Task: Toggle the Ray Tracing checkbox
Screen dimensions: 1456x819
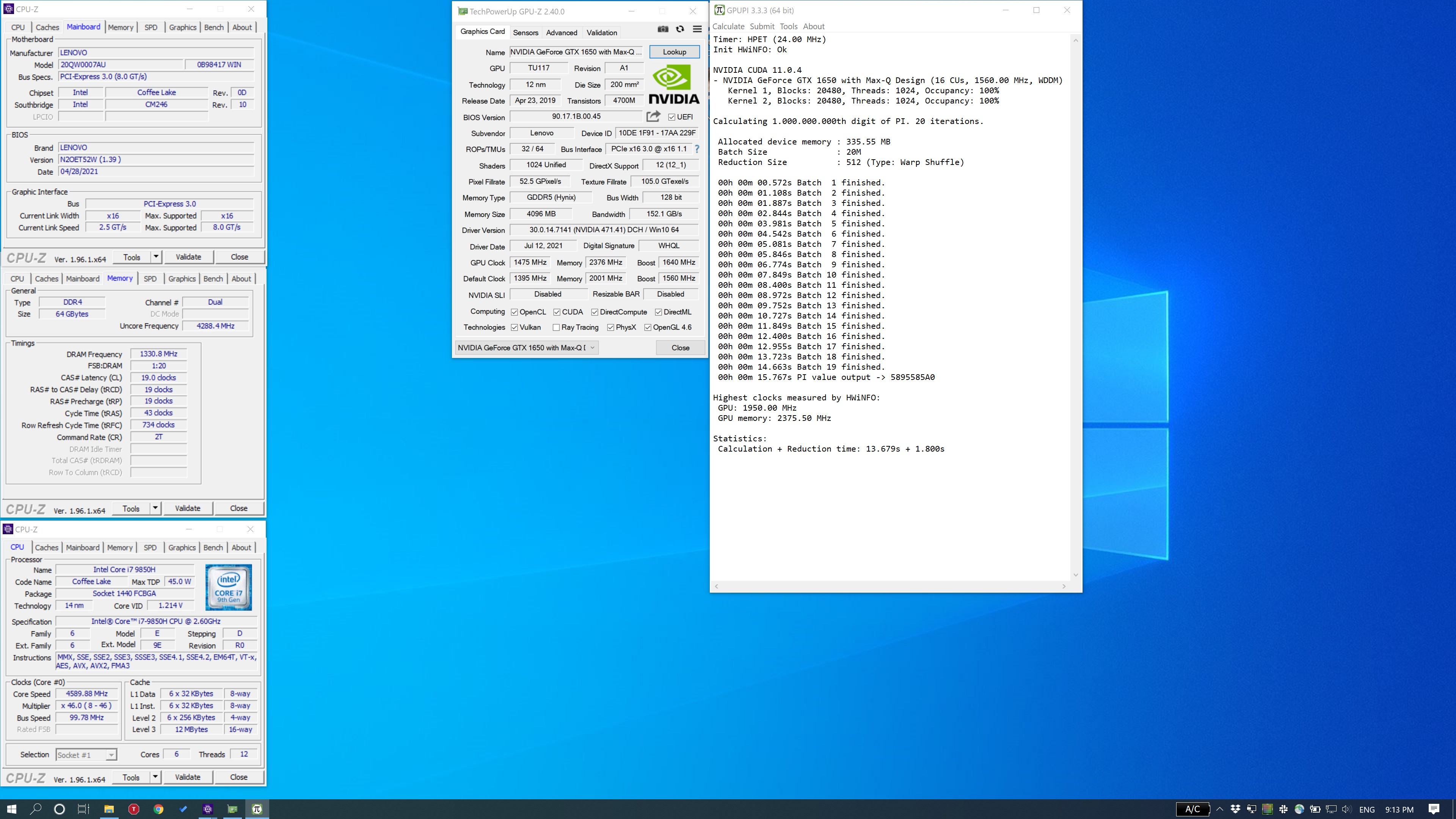Action: click(x=556, y=327)
